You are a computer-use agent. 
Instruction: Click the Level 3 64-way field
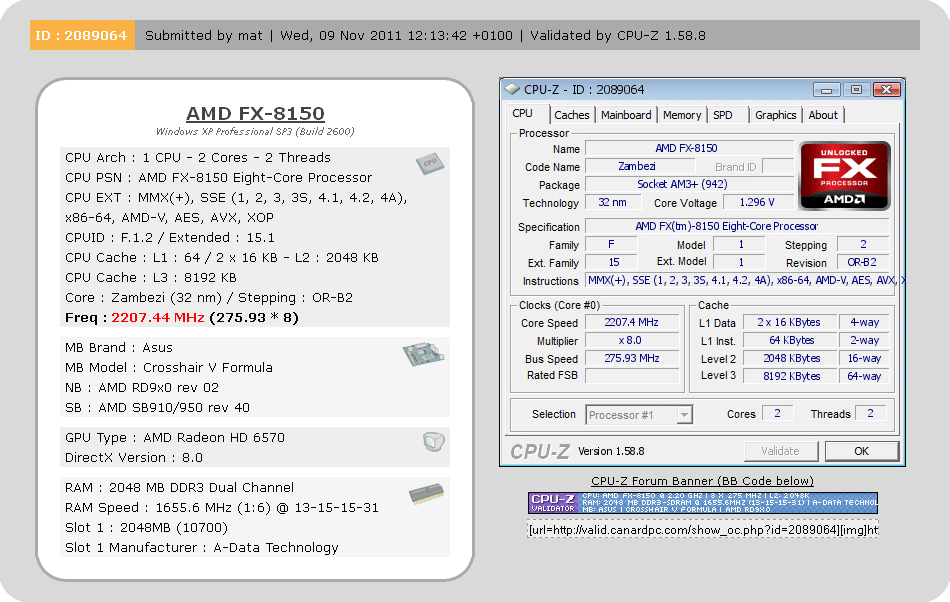coord(864,376)
